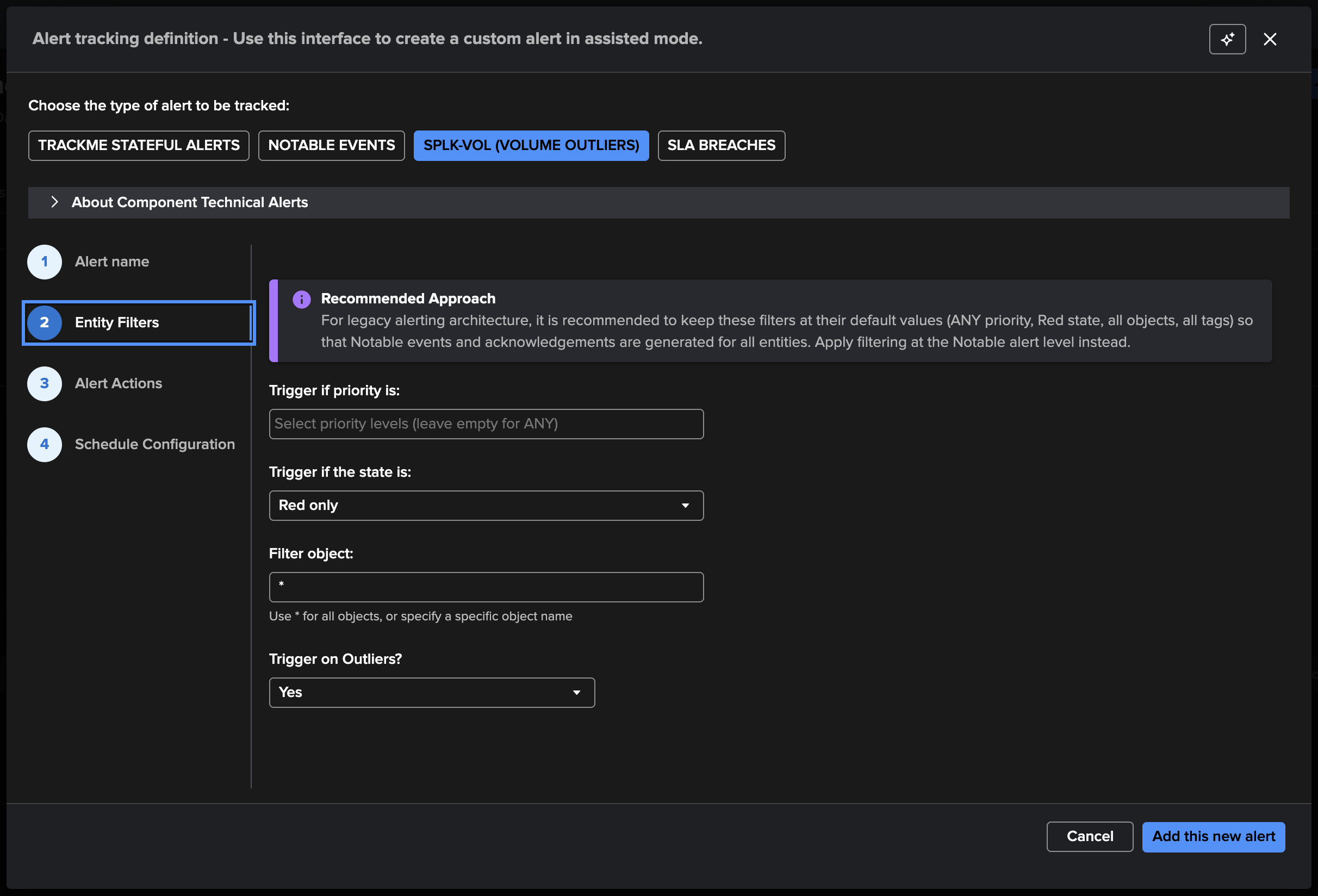Go to step 4 Schedule Configuration
Image resolution: width=1318 pixels, height=896 pixels.
131,445
